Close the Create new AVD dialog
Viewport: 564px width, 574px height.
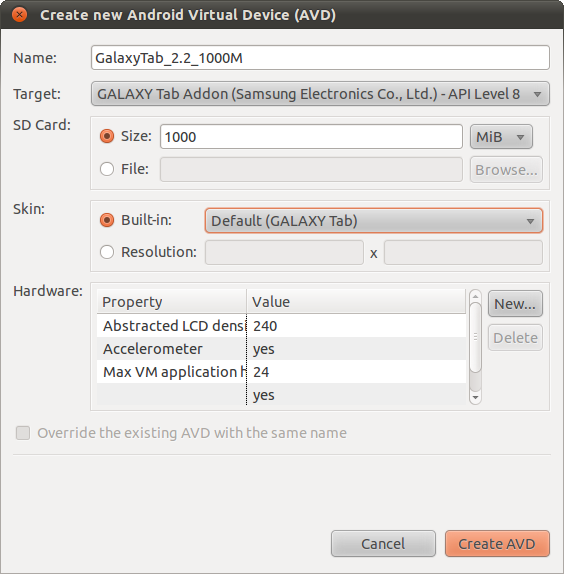(x=19, y=15)
